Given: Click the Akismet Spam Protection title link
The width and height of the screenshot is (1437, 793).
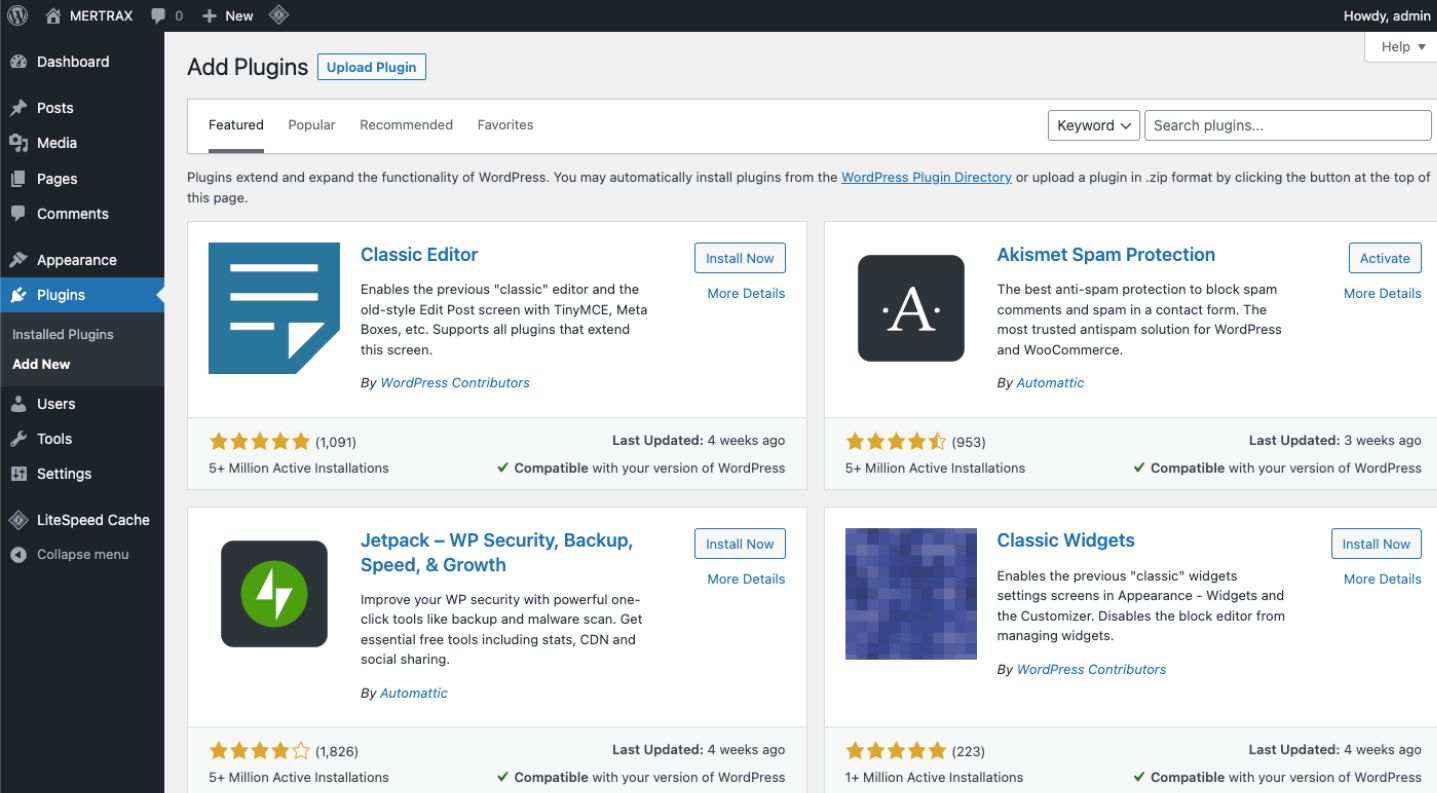Looking at the screenshot, I should click(x=1106, y=254).
